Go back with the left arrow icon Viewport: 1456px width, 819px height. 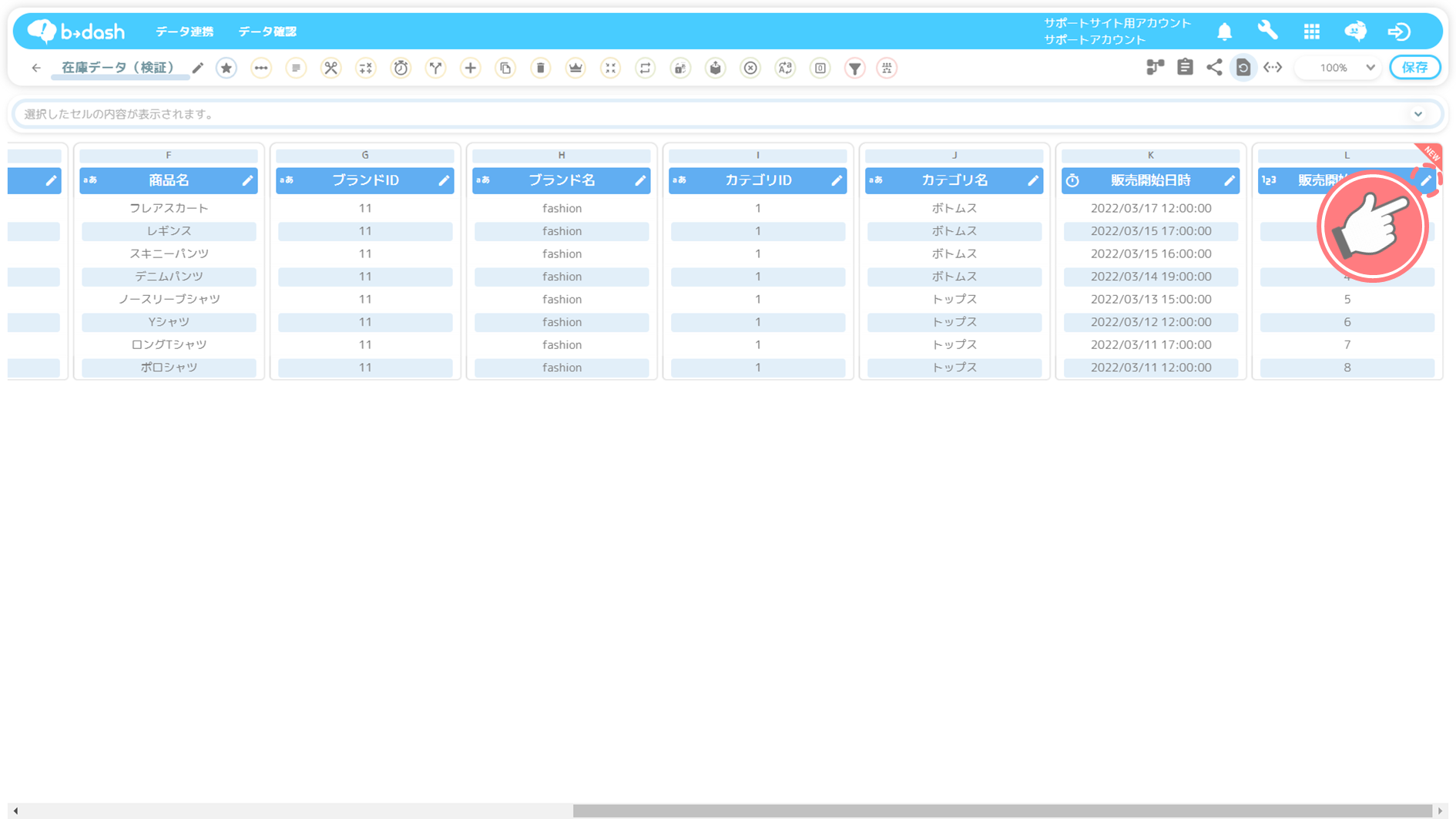36,68
